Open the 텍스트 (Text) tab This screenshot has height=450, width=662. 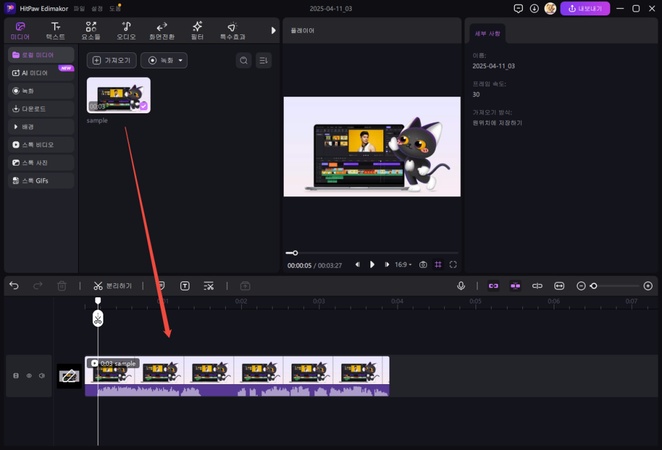tap(55, 29)
